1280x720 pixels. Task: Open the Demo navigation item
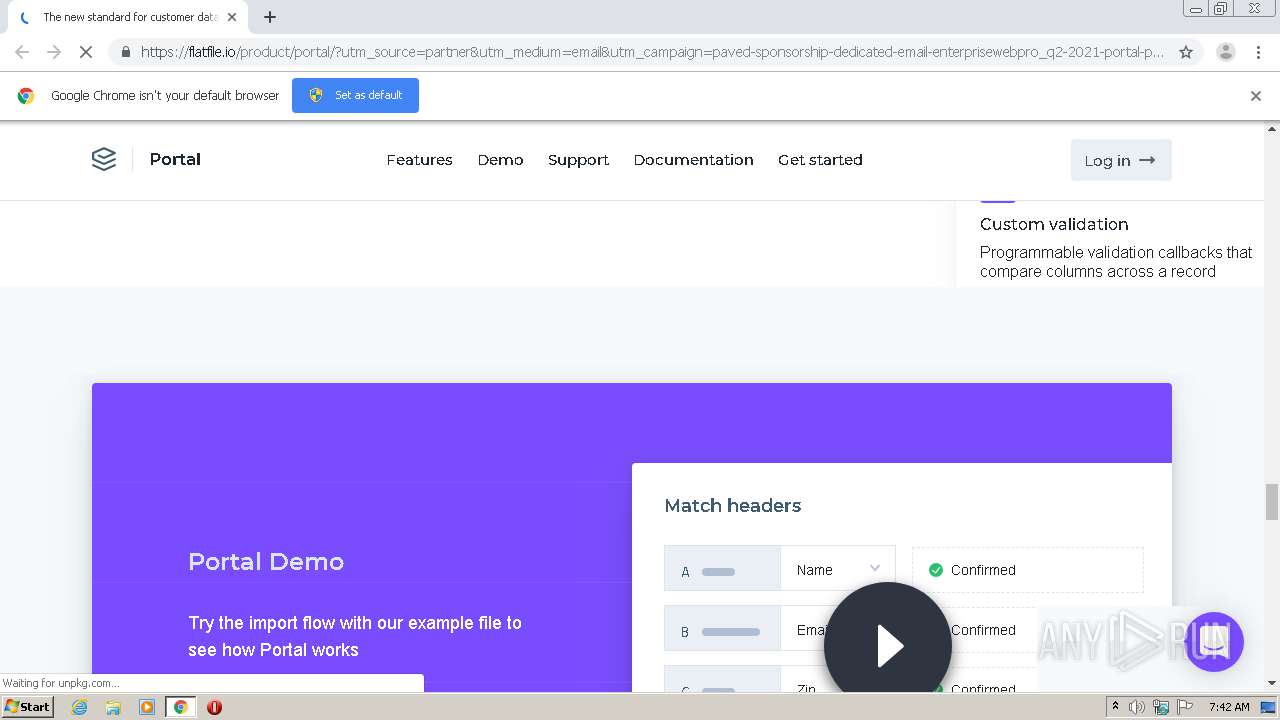[x=500, y=160]
